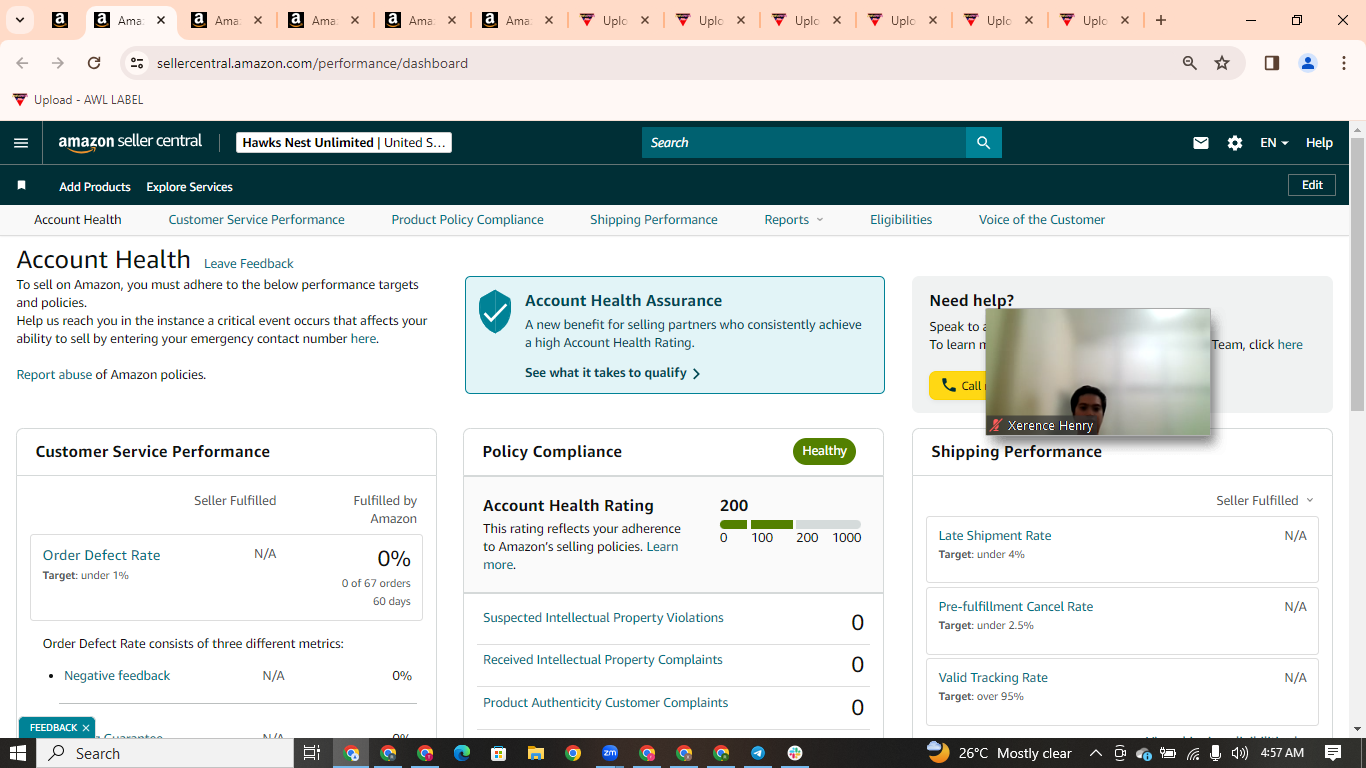Close the FEEDBACK tab with its X
Viewport: 1366px width, 768px height.
[86, 728]
